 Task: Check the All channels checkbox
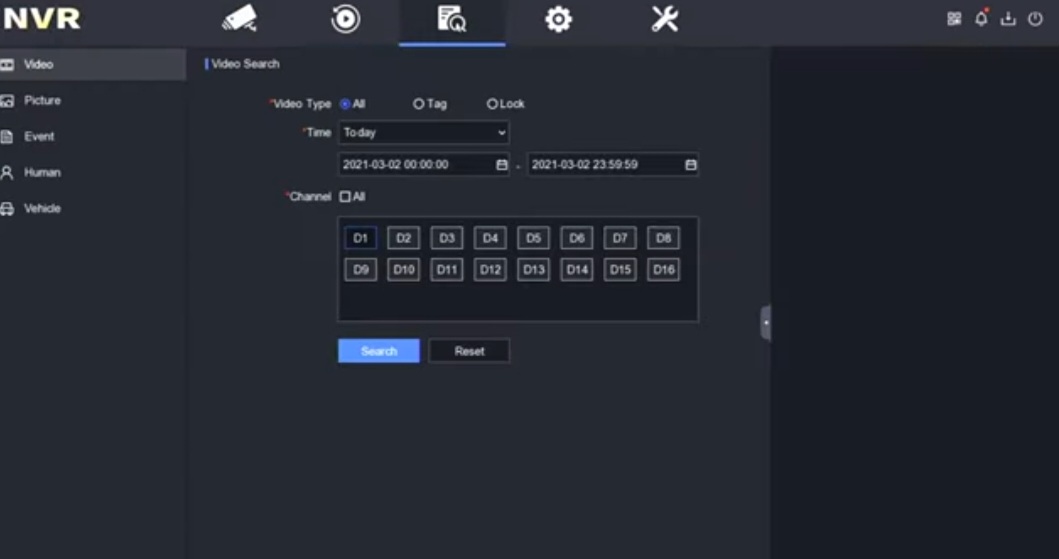click(x=345, y=197)
